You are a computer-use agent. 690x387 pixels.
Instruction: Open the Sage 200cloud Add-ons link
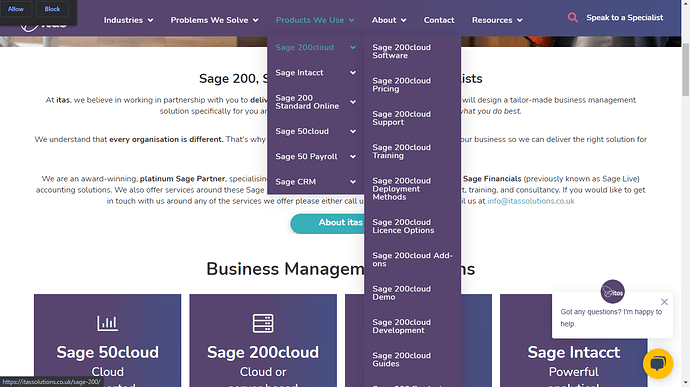coord(412,260)
